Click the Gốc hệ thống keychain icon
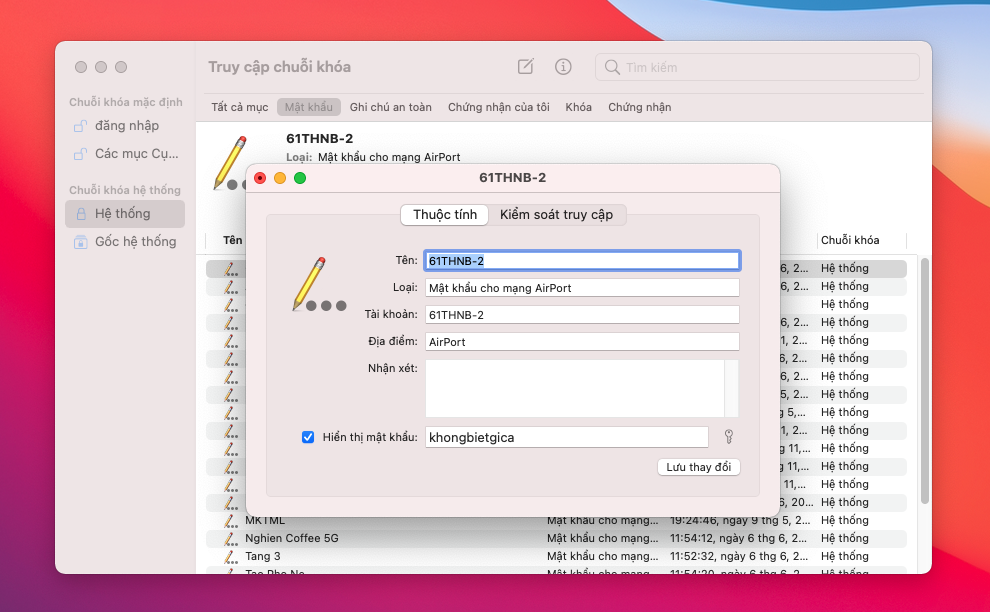 tap(81, 242)
